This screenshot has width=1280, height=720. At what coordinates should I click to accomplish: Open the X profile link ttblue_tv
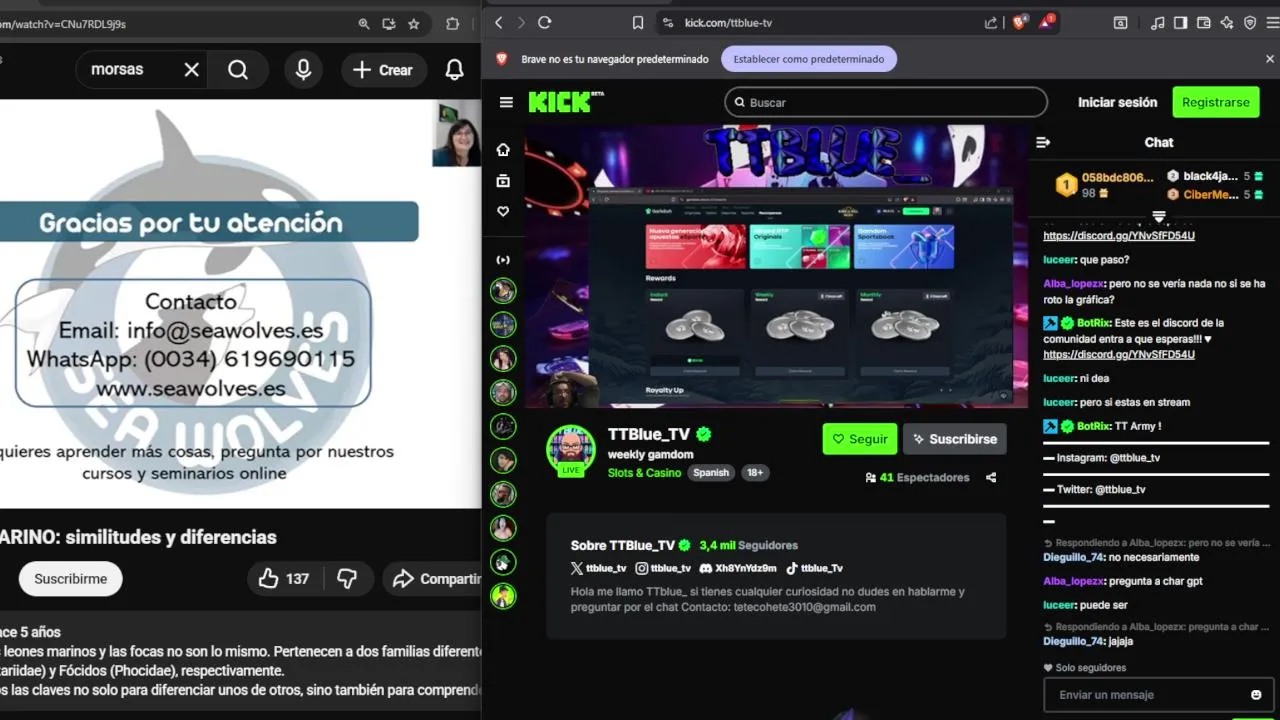(x=598, y=568)
